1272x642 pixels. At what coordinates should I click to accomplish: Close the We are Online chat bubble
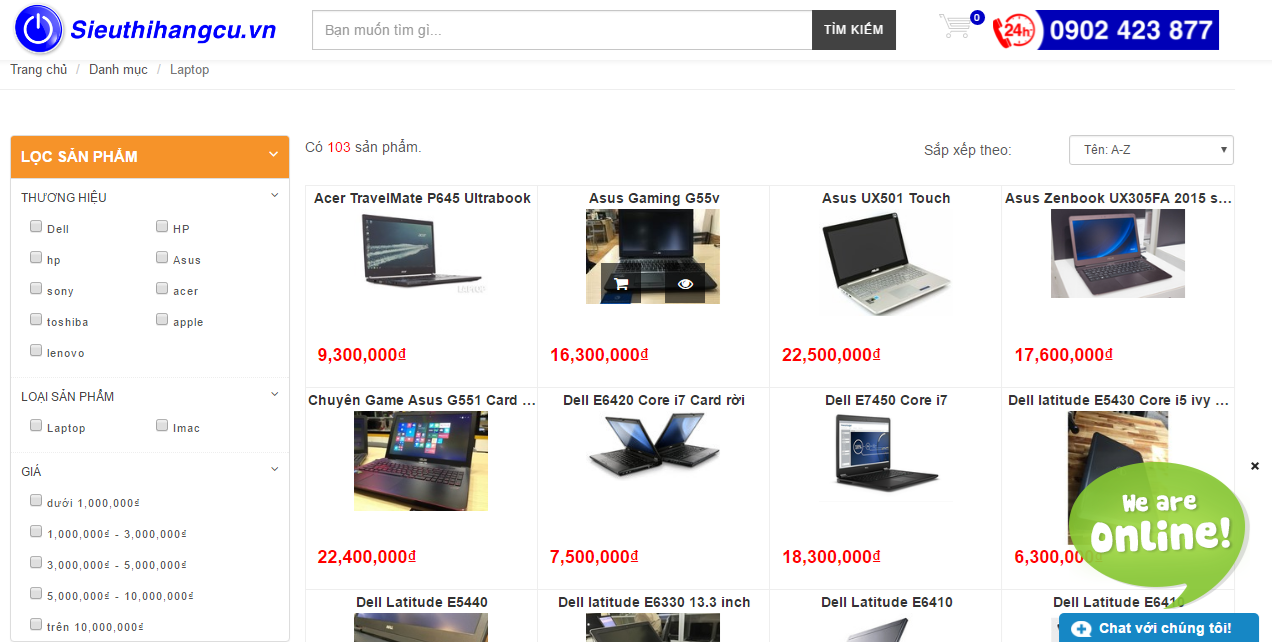tap(1255, 466)
